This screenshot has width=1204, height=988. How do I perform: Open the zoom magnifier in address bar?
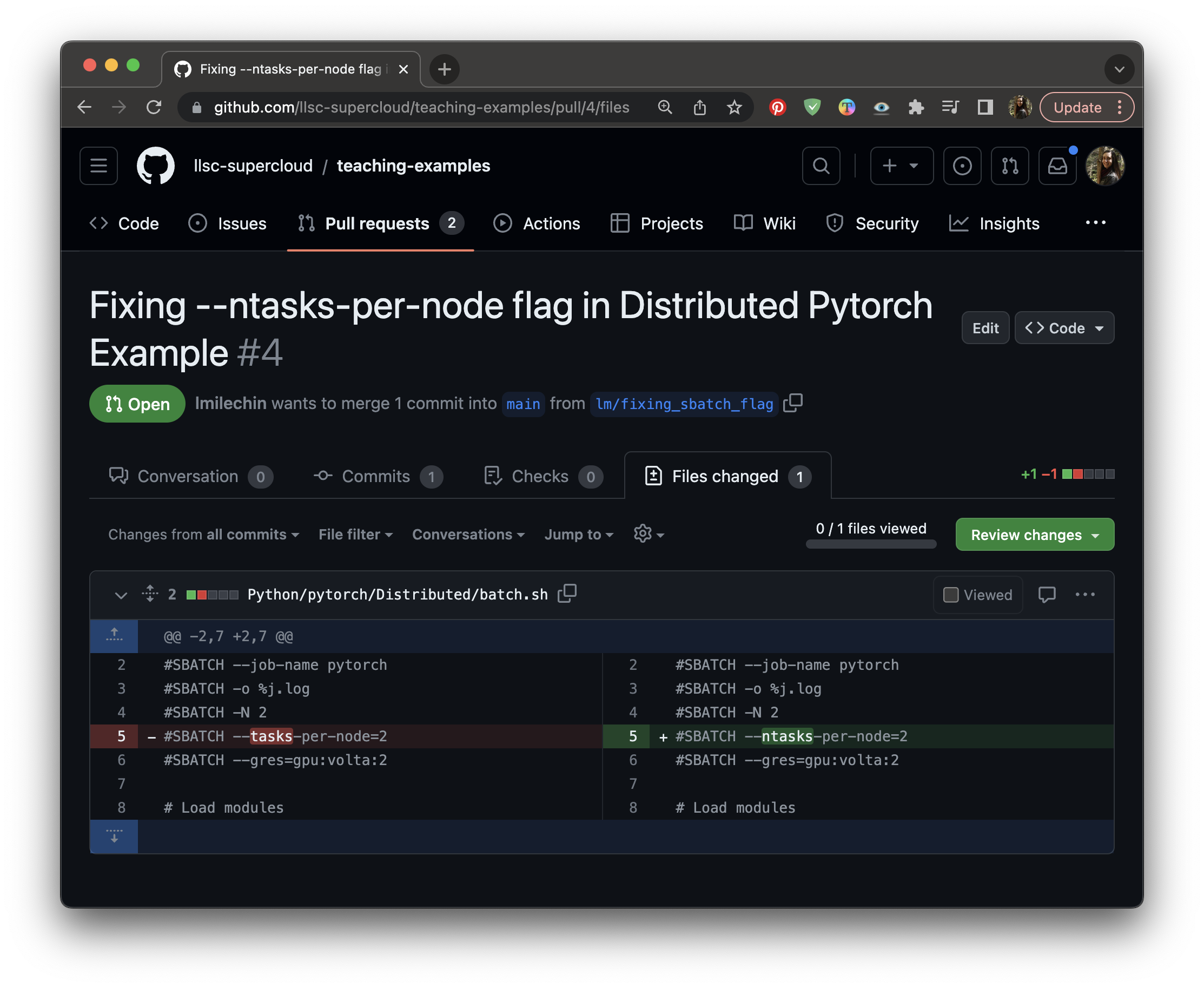tap(665, 107)
